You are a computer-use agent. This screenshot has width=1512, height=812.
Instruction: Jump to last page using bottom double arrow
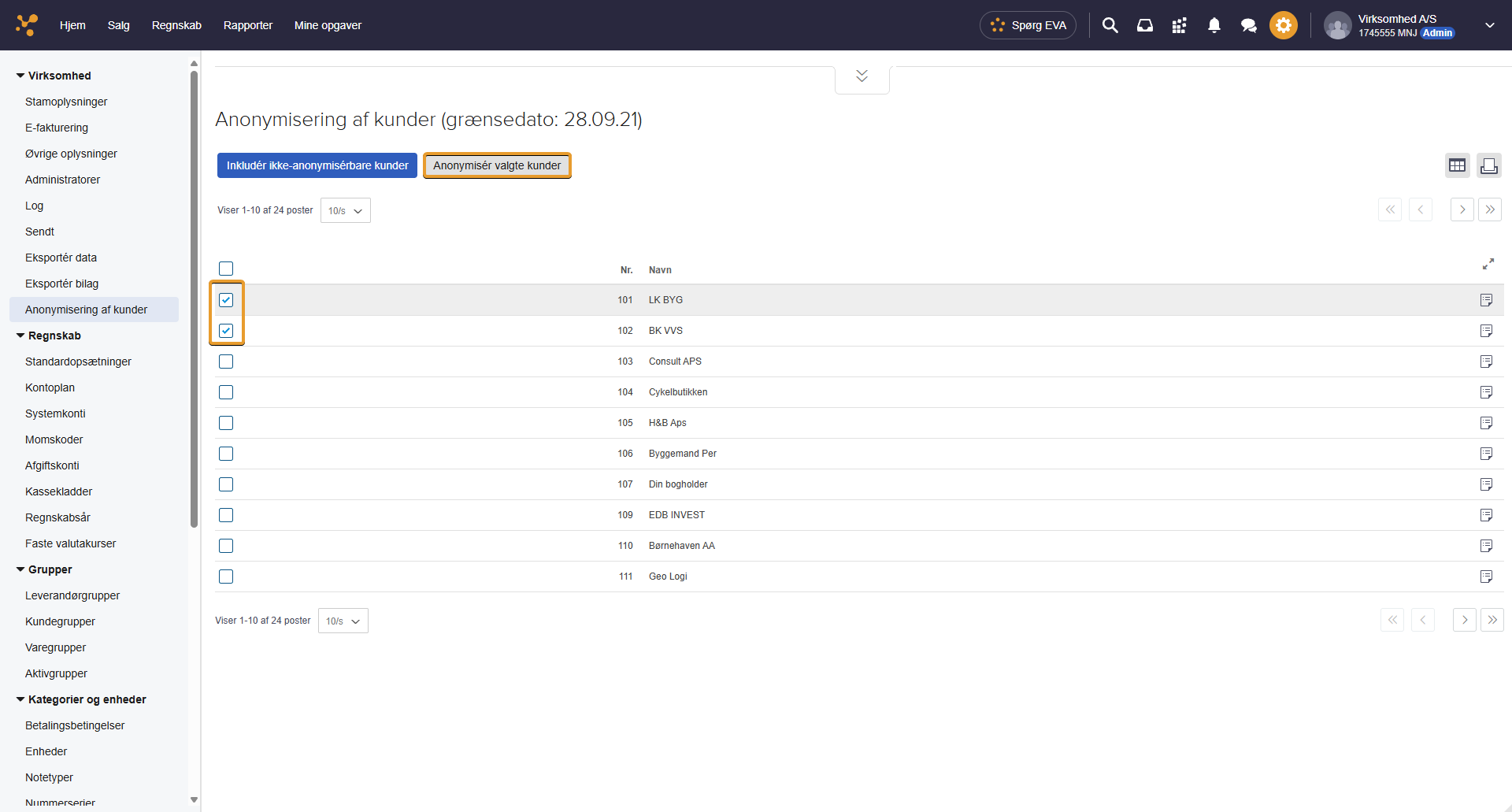[x=1492, y=620]
